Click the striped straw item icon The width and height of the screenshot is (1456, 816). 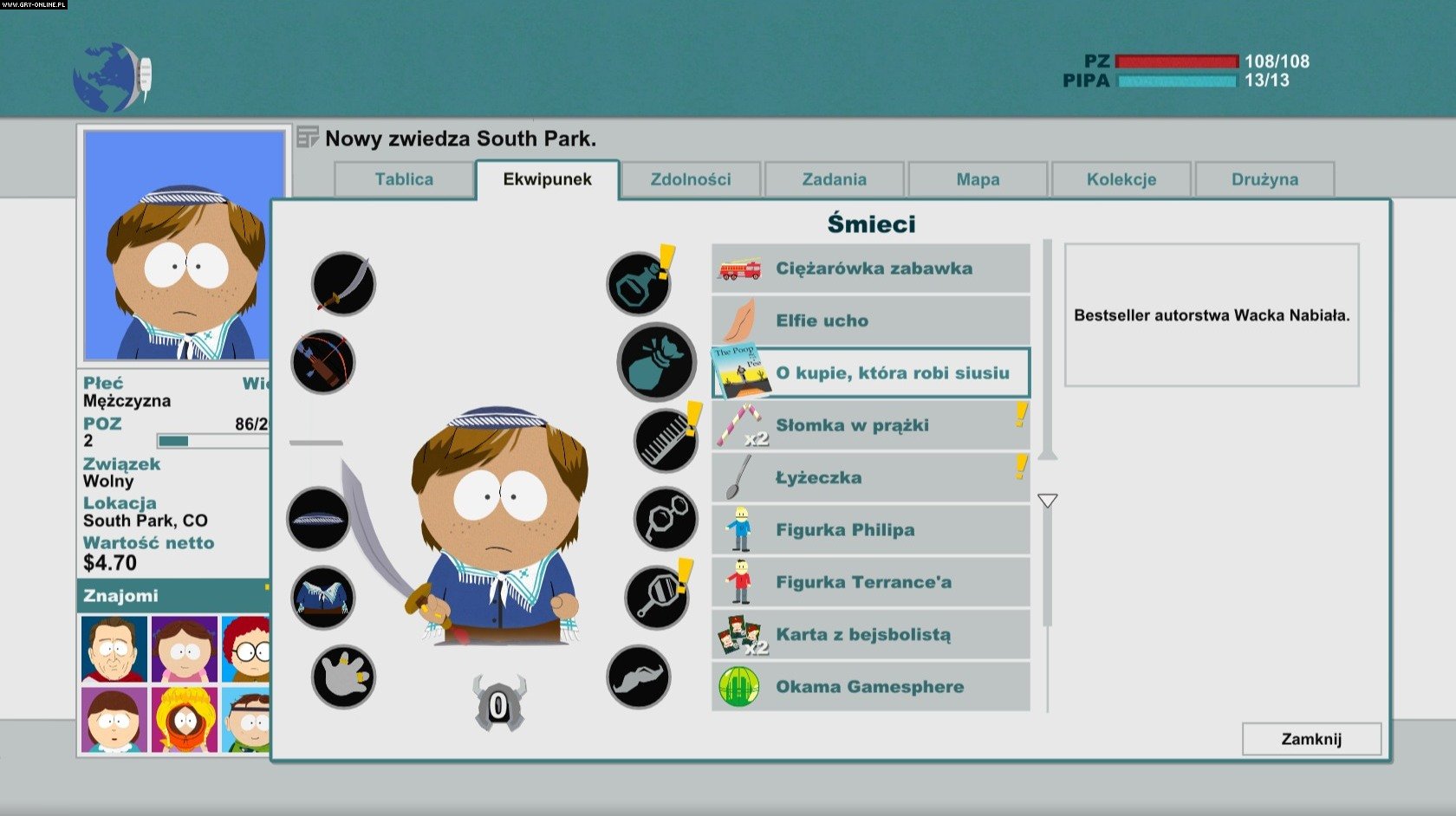point(739,424)
